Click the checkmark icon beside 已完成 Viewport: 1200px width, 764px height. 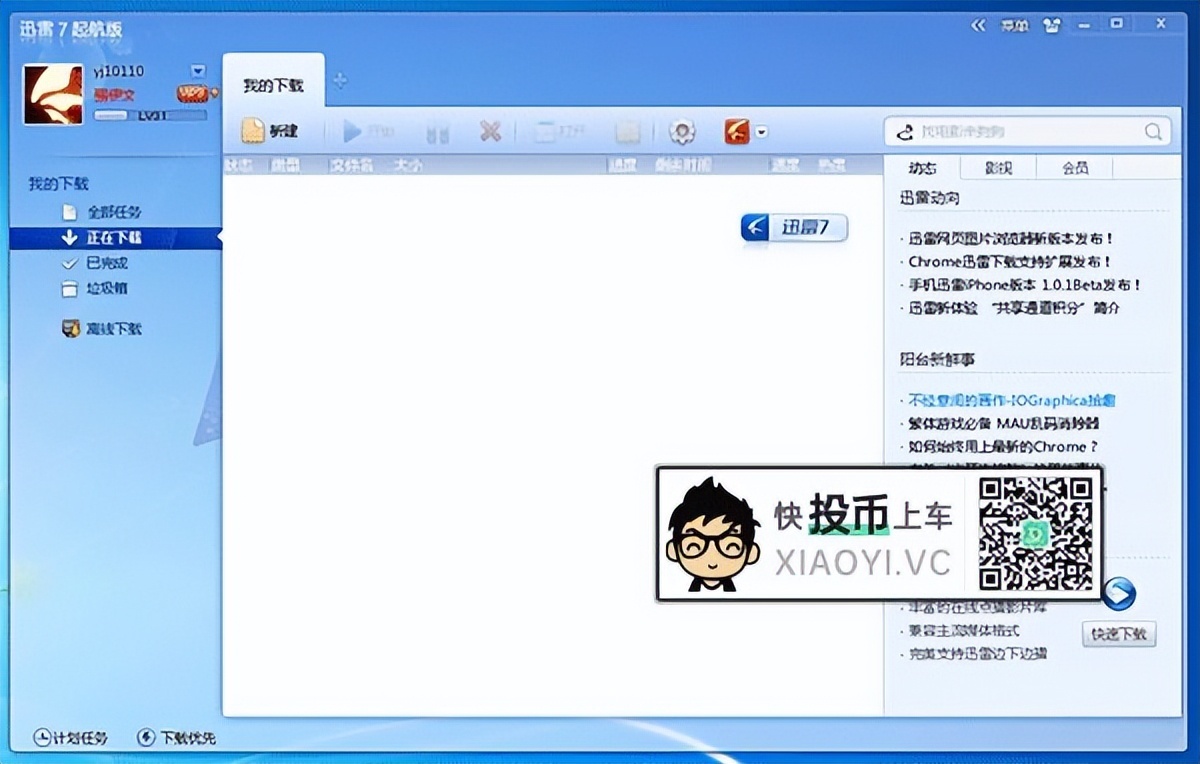click(69, 263)
